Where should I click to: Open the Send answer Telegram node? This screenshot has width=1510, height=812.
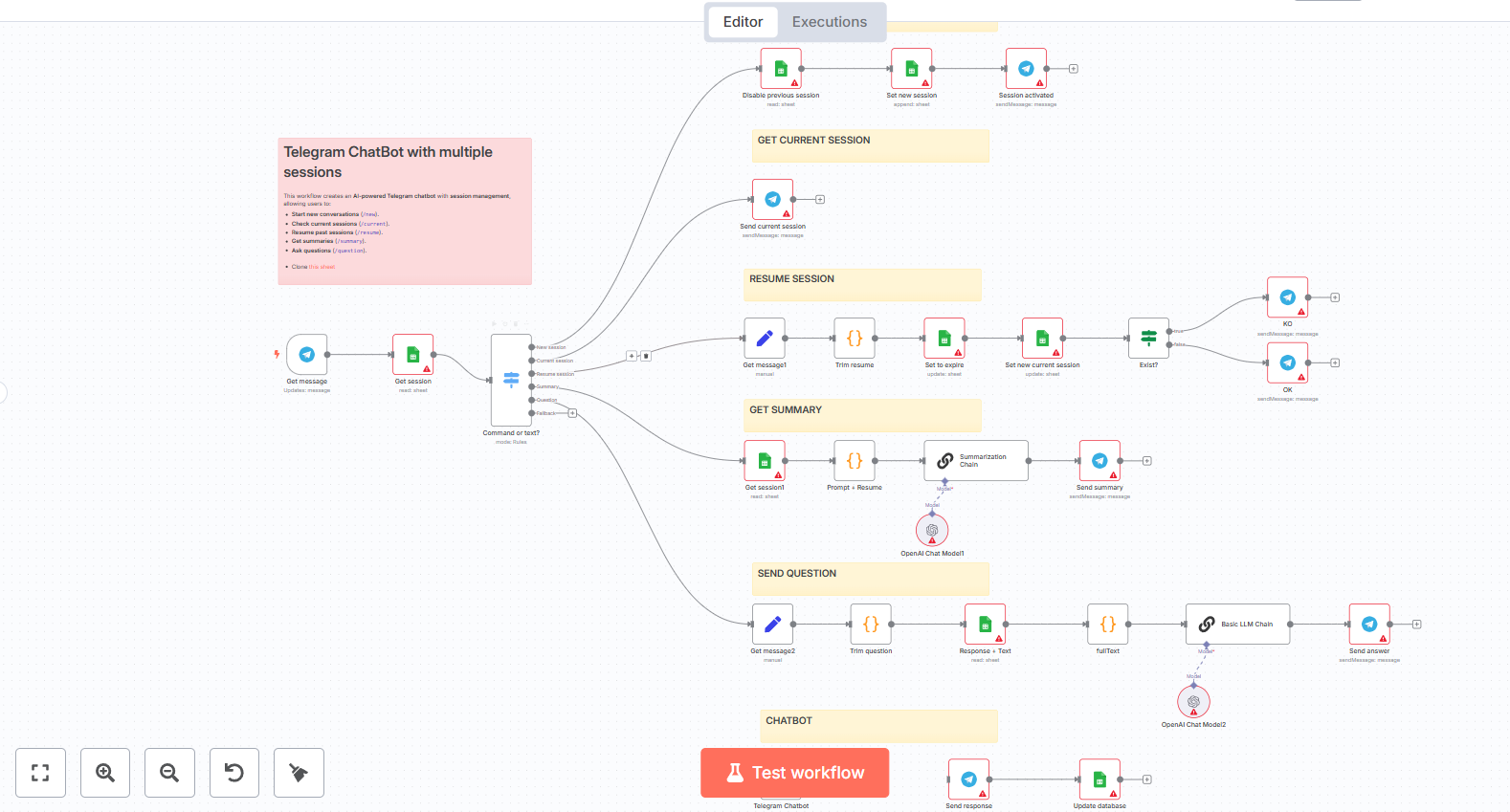[1369, 625]
